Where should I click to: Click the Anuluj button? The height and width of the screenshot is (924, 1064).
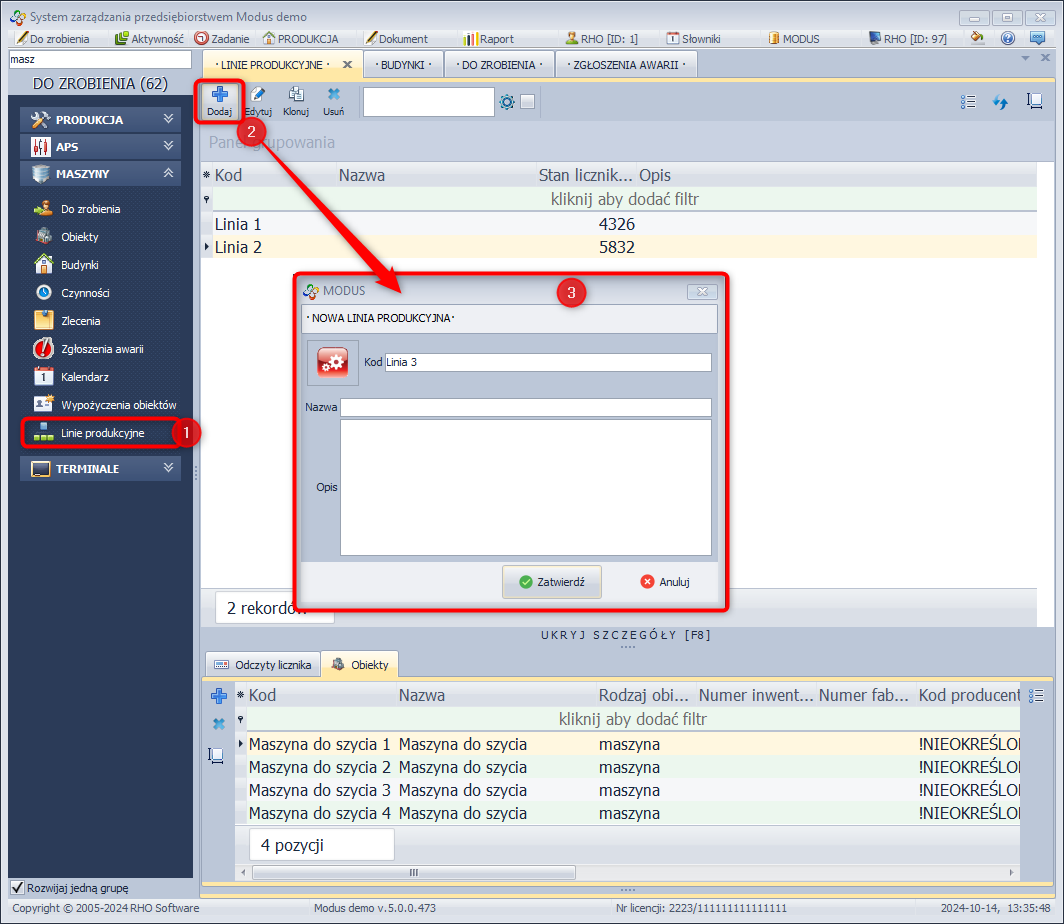click(x=665, y=581)
